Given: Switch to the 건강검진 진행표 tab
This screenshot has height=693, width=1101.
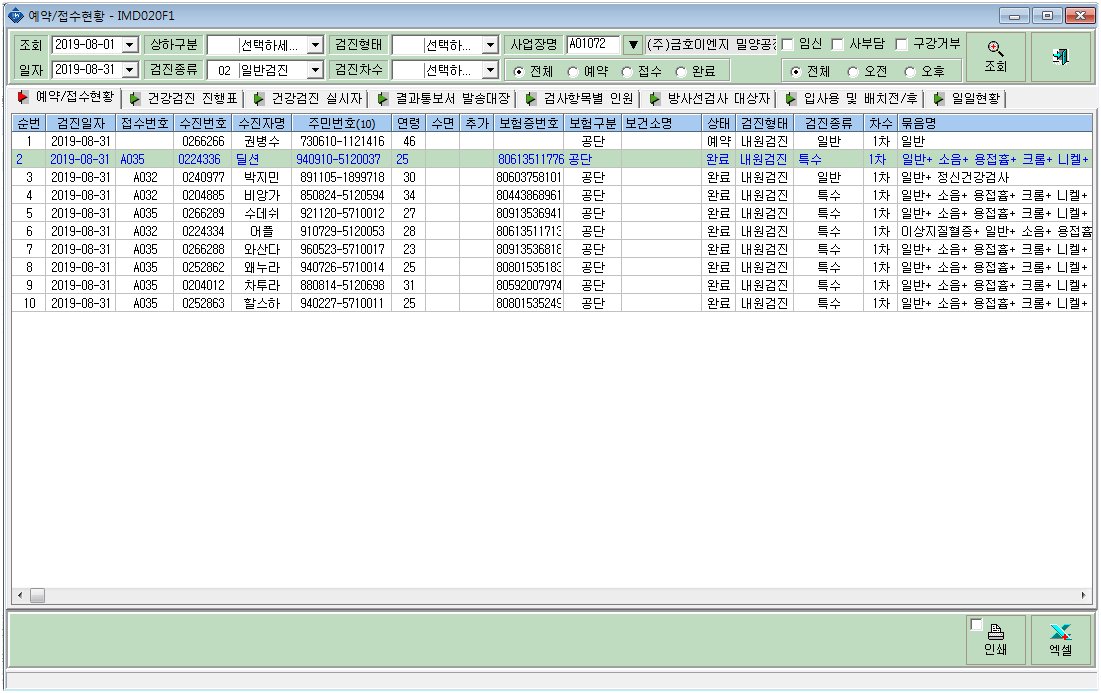Looking at the screenshot, I should (184, 99).
